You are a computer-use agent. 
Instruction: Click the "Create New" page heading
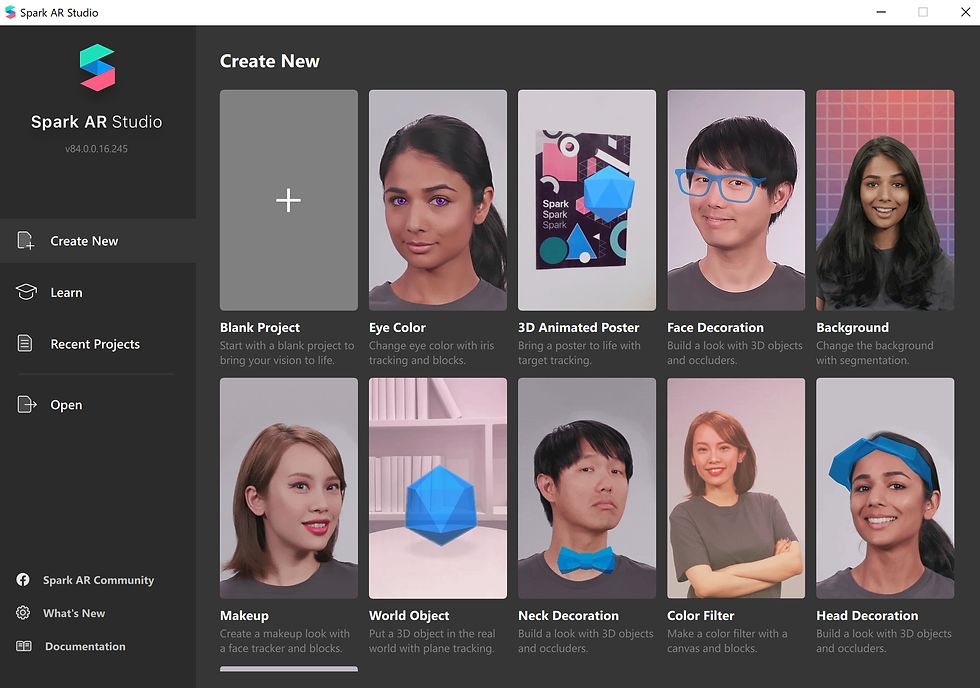point(269,61)
